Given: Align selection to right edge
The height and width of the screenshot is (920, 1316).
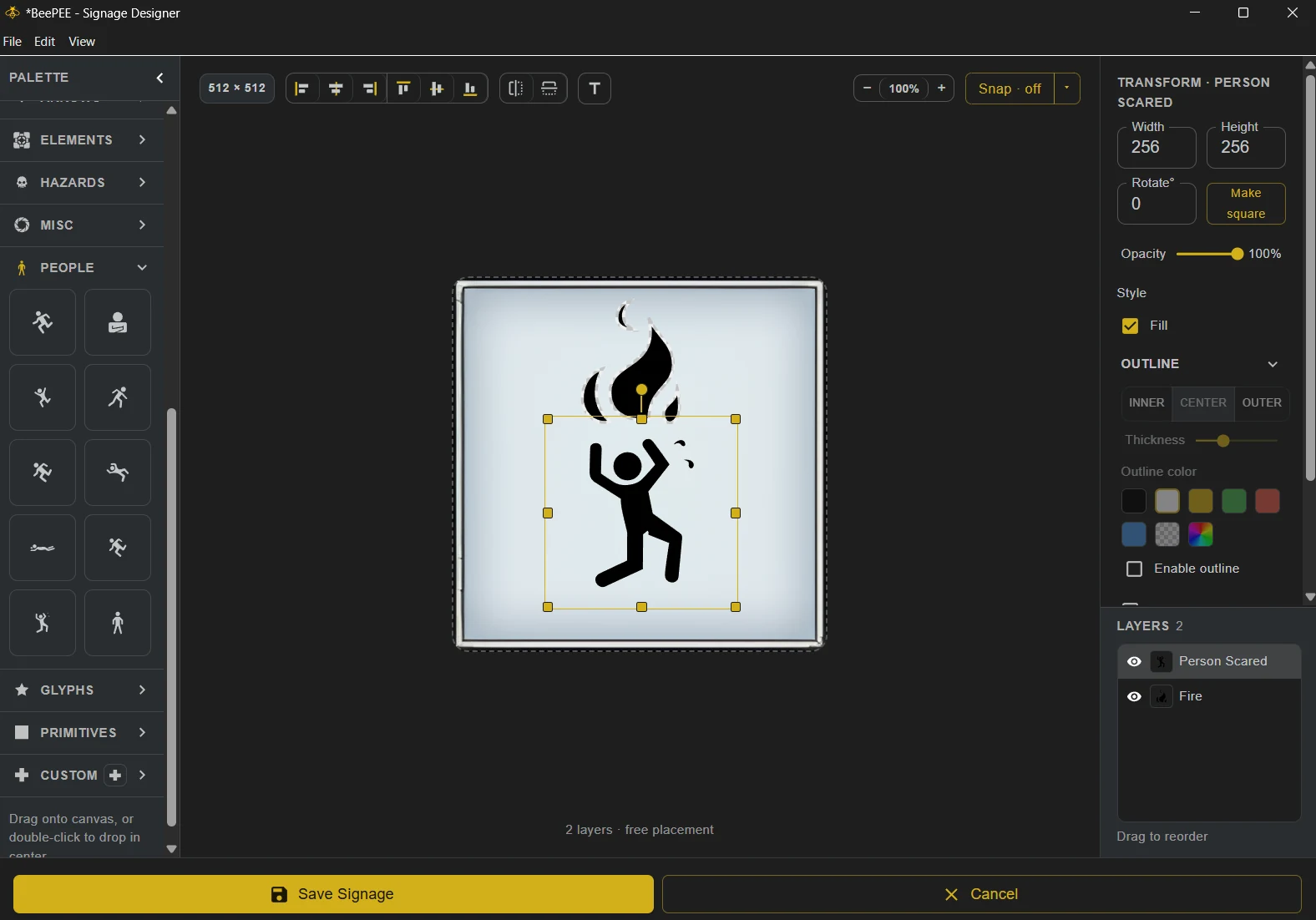Looking at the screenshot, I should [370, 88].
